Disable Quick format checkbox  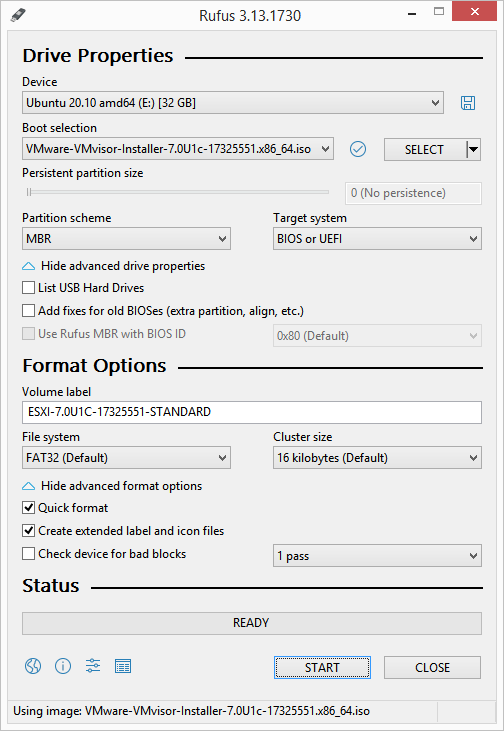coord(29,508)
